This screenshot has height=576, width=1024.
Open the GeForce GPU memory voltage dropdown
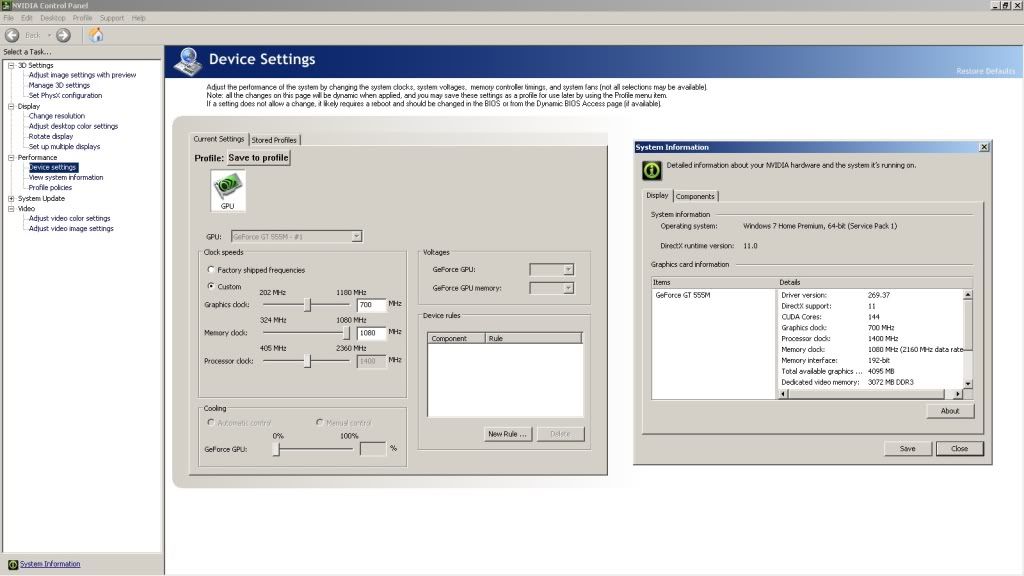click(x=568, y=288)
